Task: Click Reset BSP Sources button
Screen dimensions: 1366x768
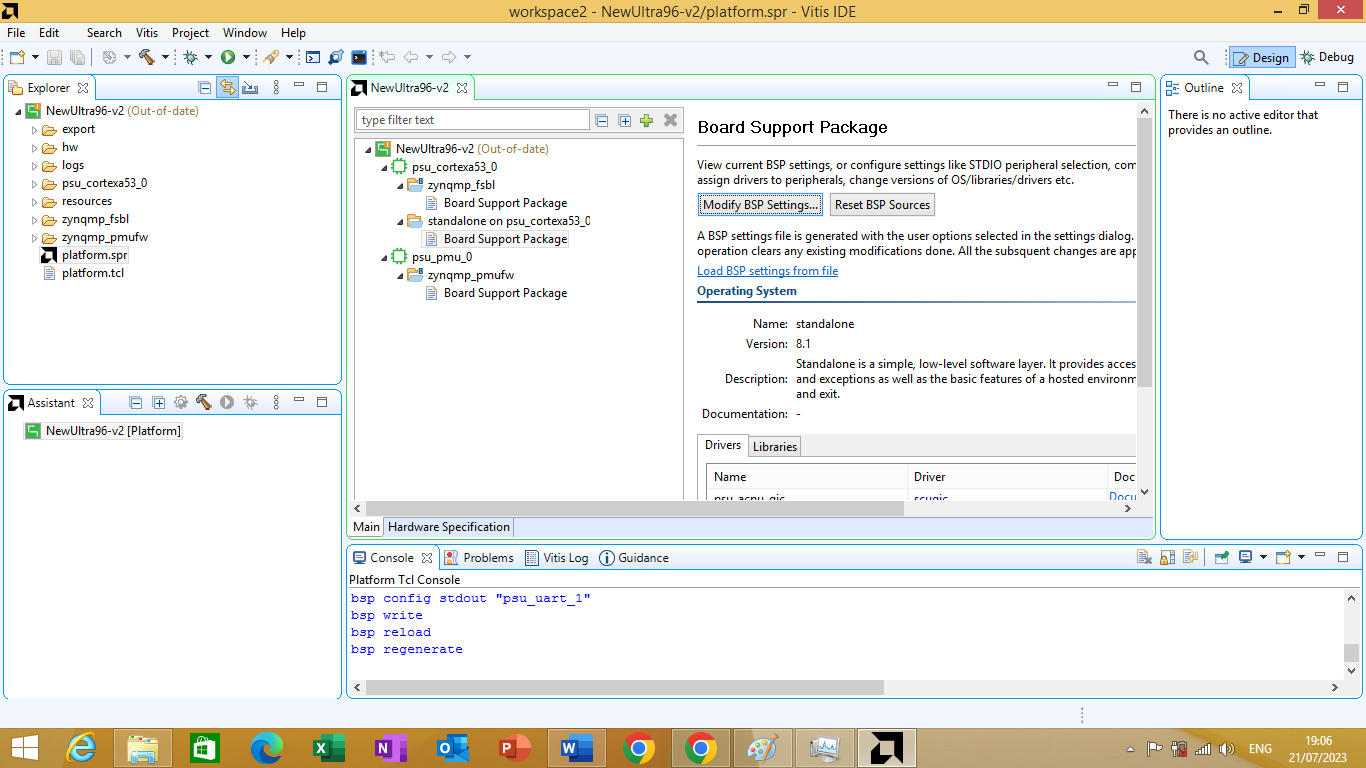Action: [882, 205]
